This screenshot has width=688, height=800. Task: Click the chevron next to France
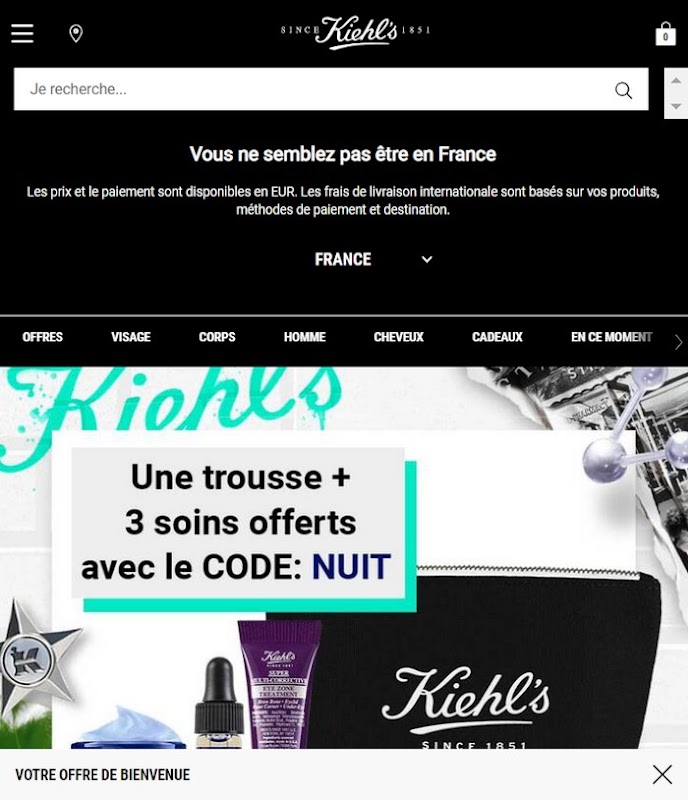427,259
